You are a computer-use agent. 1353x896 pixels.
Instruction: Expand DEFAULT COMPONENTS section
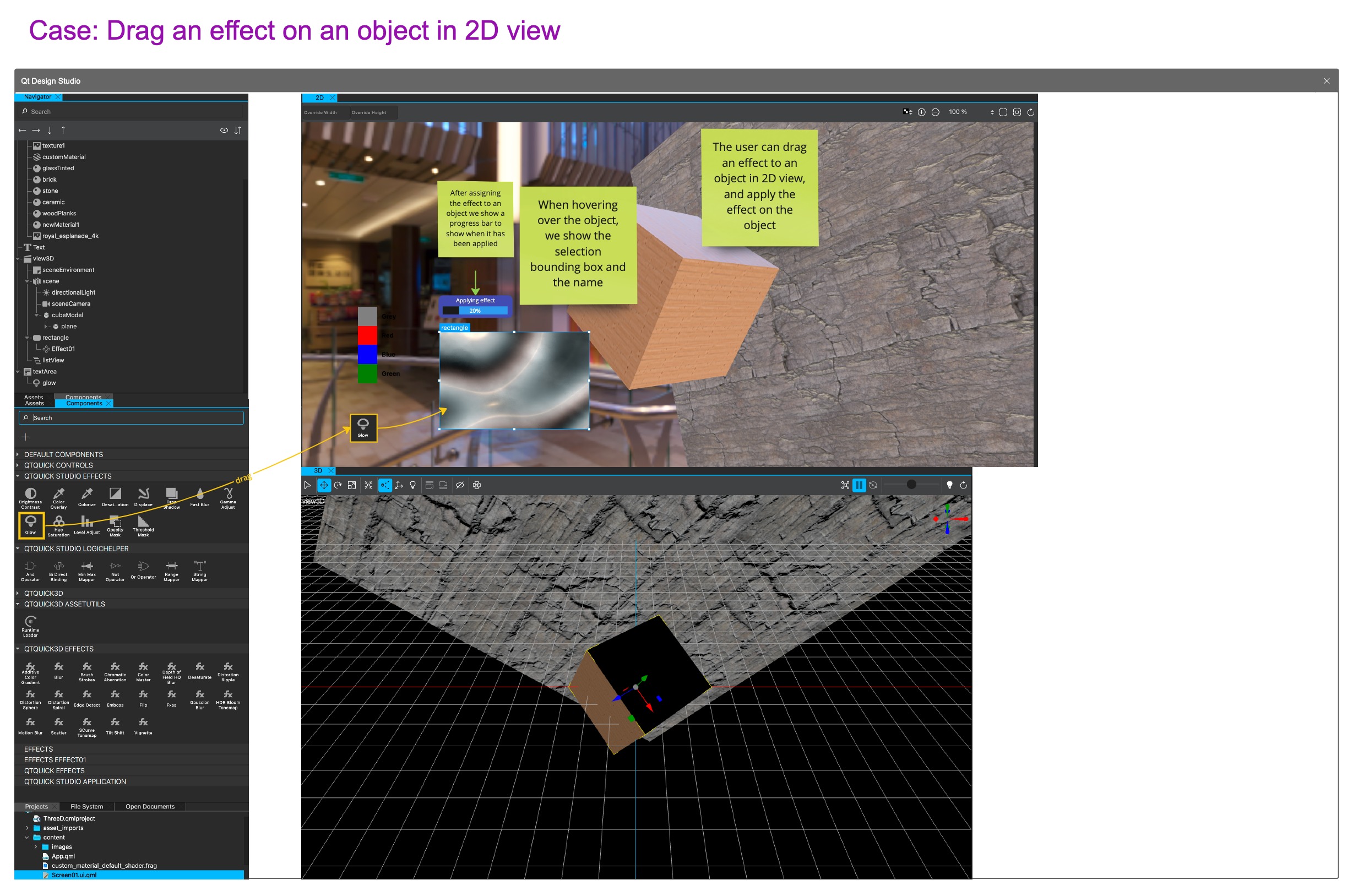pos(18,454)
